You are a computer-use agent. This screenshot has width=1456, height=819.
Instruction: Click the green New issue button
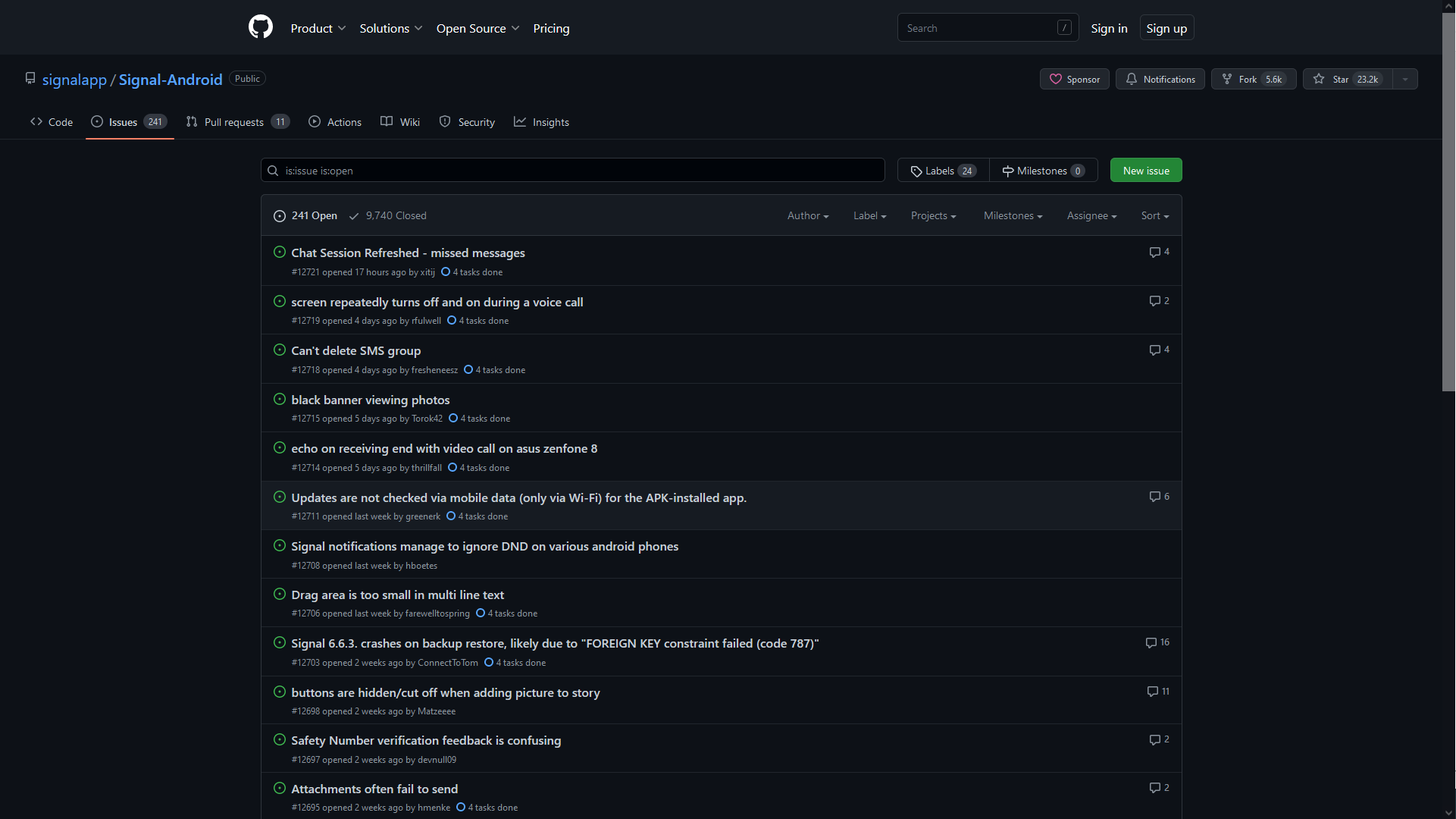[x=1145, y=171]
